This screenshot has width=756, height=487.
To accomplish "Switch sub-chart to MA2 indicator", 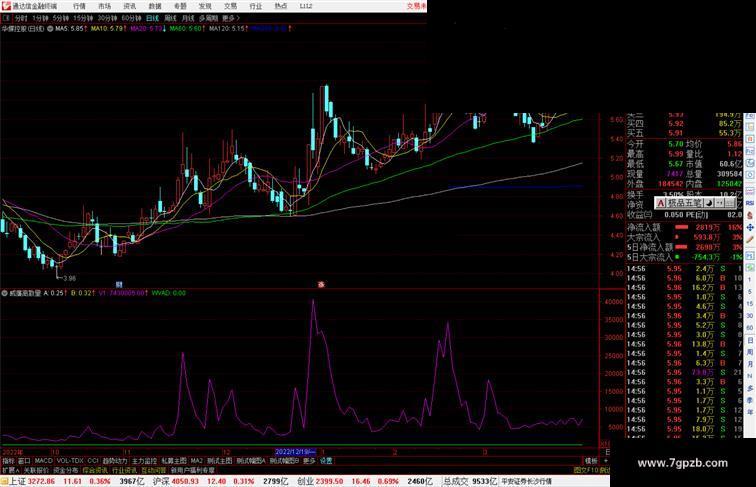I will coord(197,461).
